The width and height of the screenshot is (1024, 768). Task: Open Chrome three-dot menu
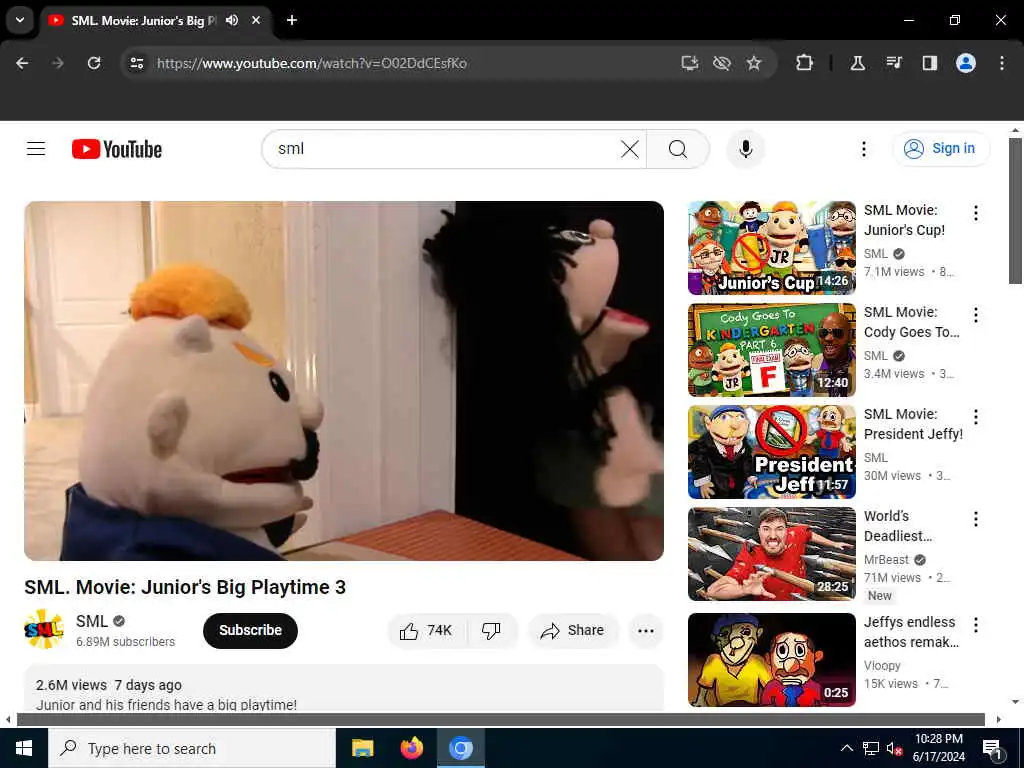tap(1001, 63)
